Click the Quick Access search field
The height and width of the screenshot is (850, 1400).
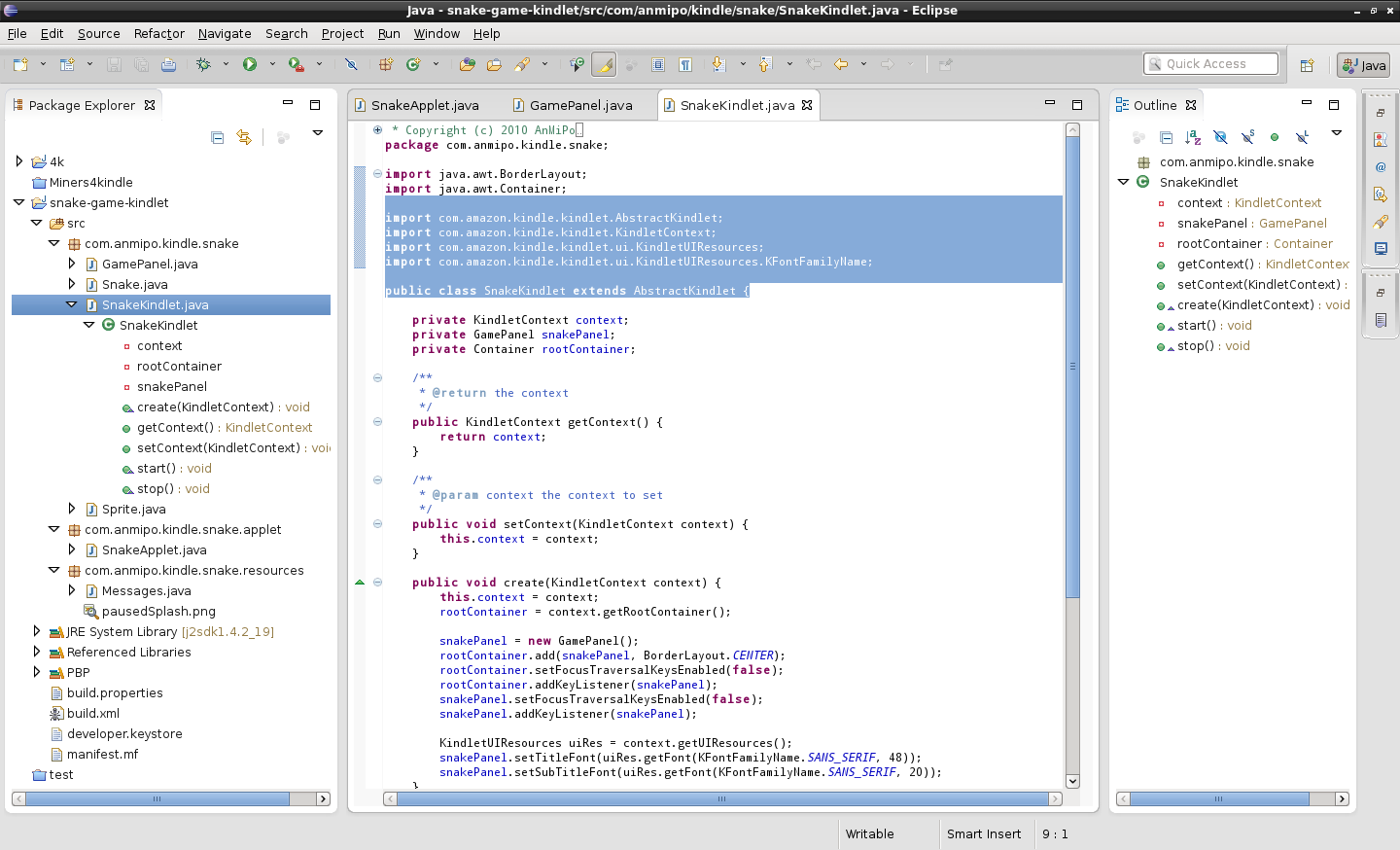tap(1210, 64)
